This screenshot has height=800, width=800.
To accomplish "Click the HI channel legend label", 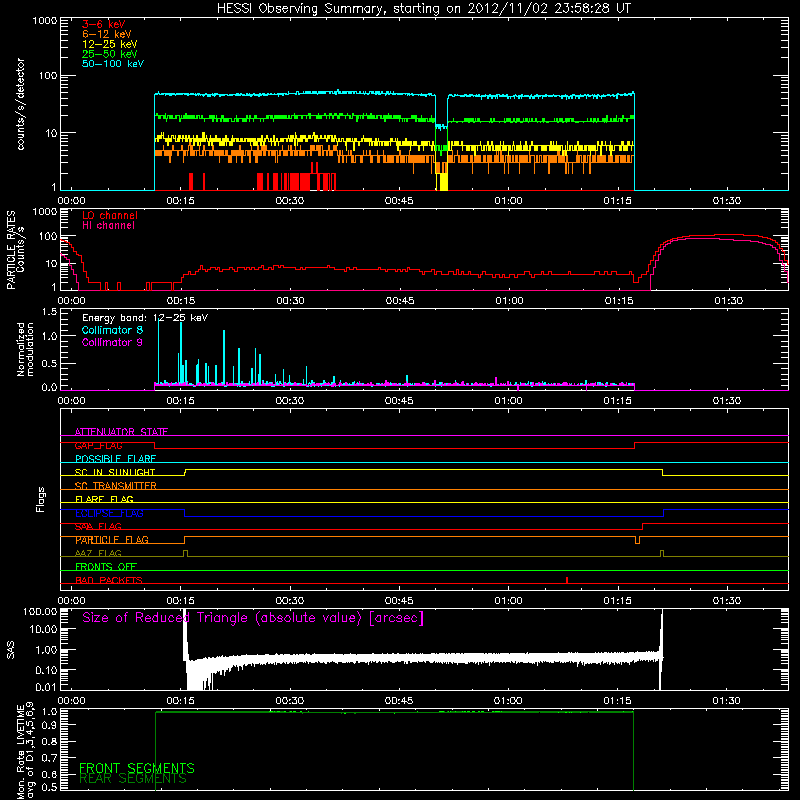I will [x=109, y=226].
